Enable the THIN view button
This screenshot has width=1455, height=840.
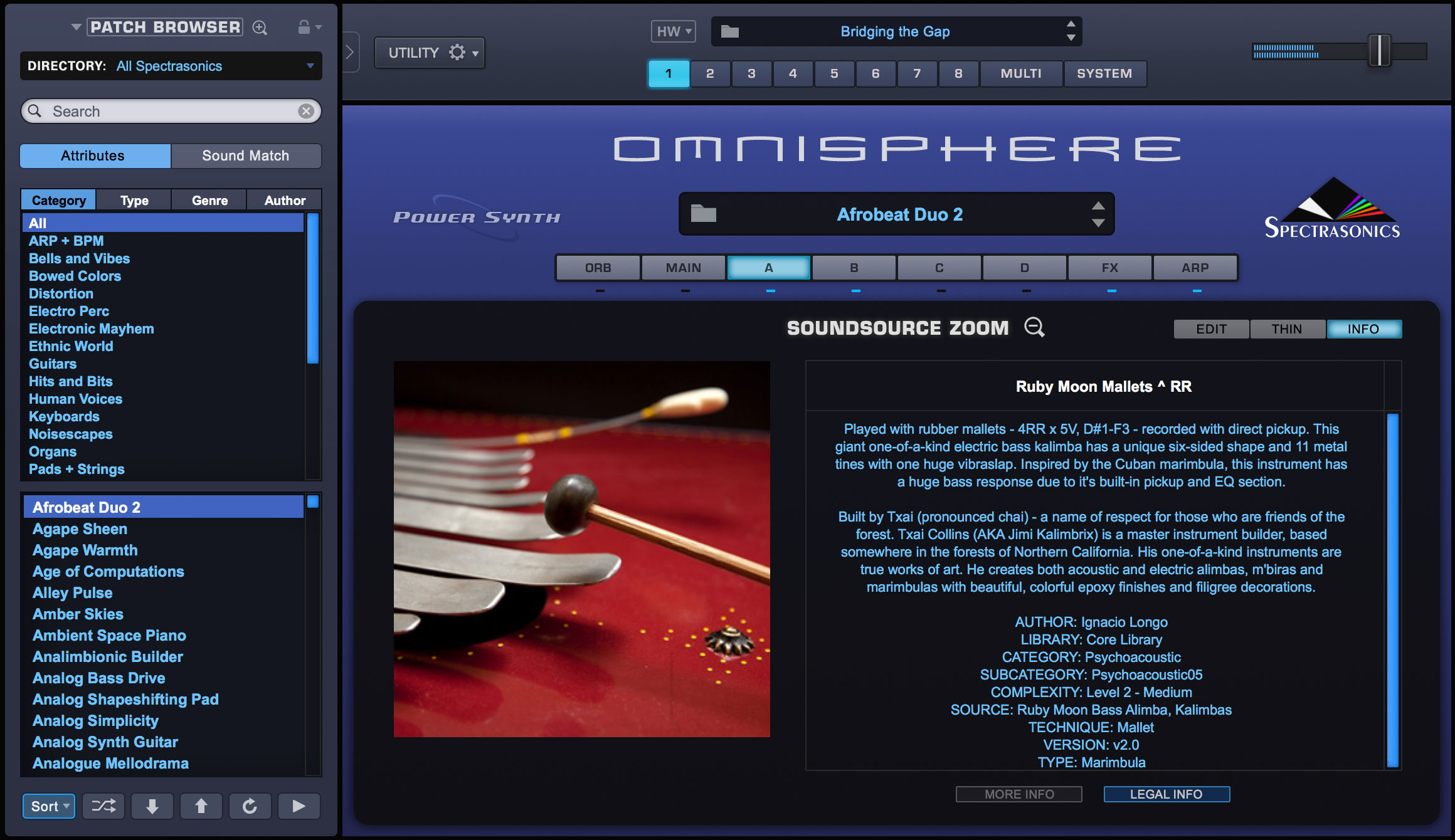(x=1287, y=329)
